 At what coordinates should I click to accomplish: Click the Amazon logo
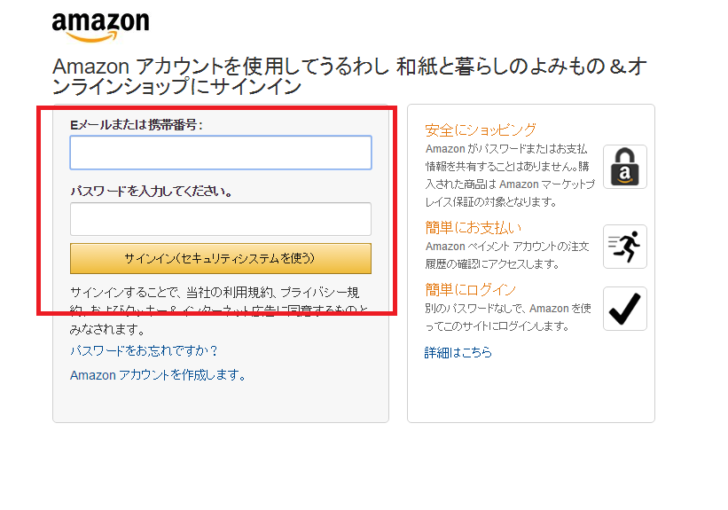tap(100, 27)
